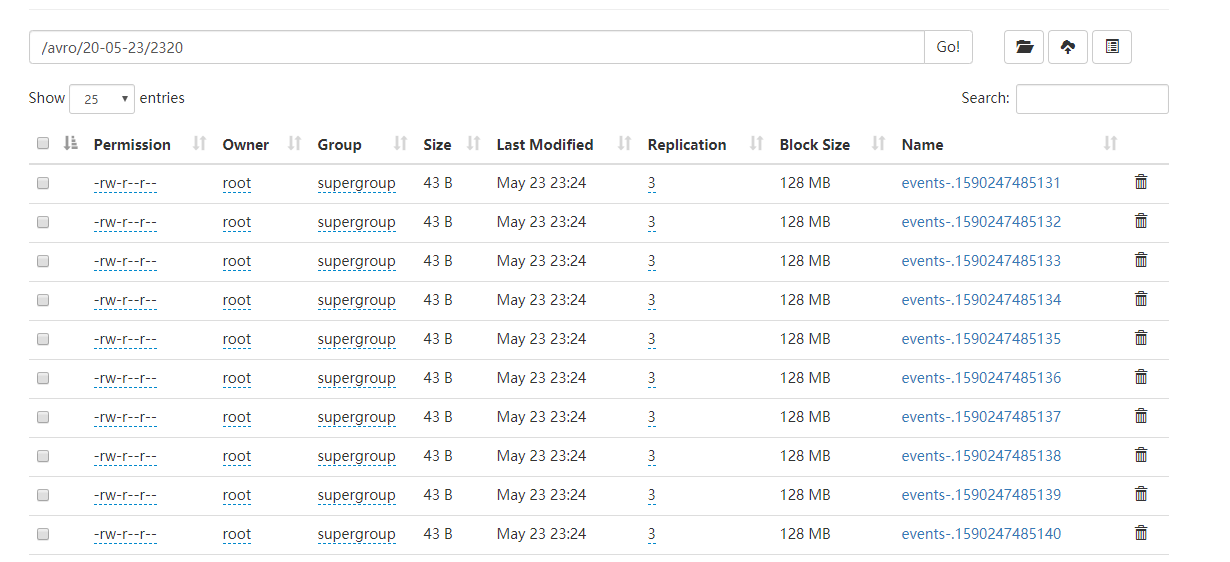Sort table by Permission column arrows
The height and width of the screenshot is (562, 1230).
click(199, 144)
